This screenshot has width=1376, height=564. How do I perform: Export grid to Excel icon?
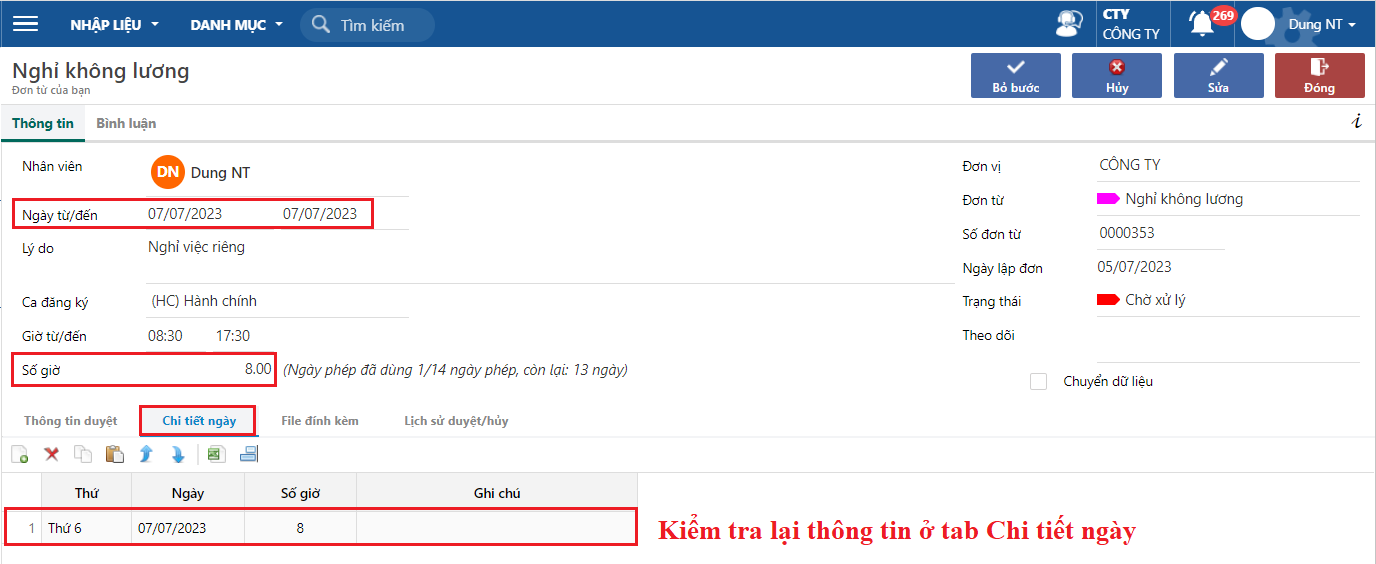[x=216, y=455]
